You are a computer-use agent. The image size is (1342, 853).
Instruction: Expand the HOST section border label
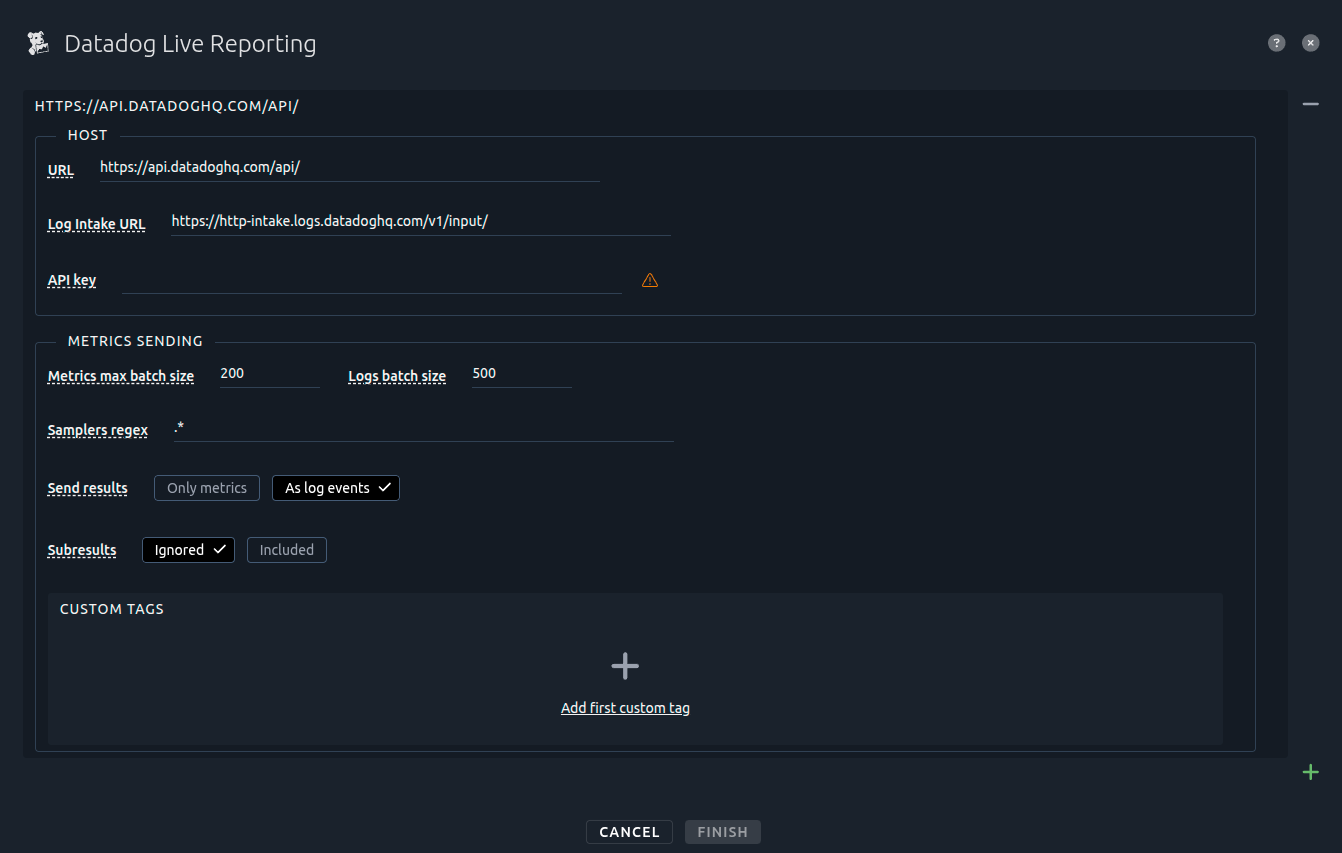click(87, 134)
